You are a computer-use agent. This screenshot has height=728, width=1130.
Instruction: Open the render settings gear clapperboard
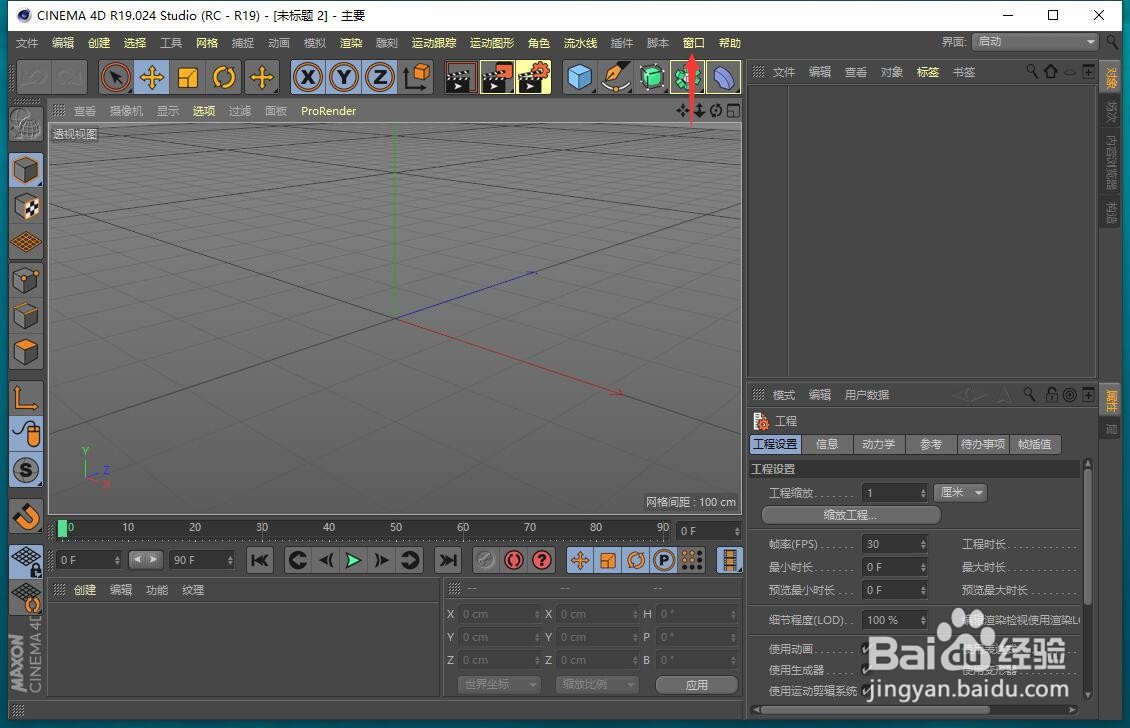coord(533,77)
